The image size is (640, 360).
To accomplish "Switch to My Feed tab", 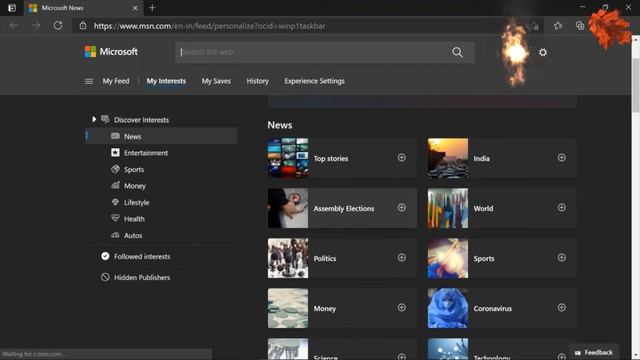I will click(116, 81).
